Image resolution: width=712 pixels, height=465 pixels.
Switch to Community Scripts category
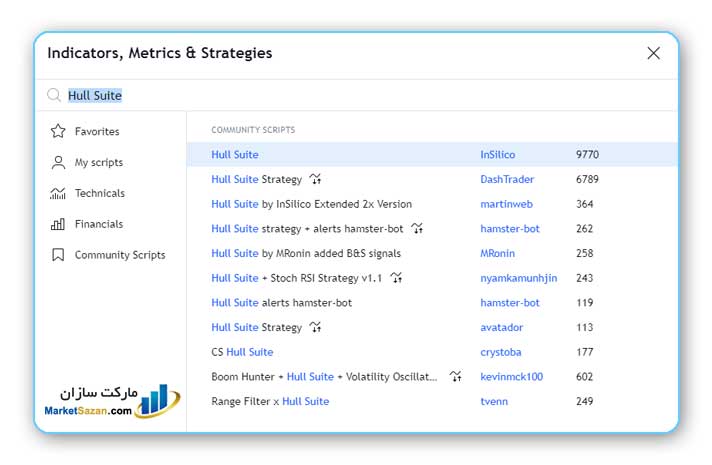[x=119, y=255]
